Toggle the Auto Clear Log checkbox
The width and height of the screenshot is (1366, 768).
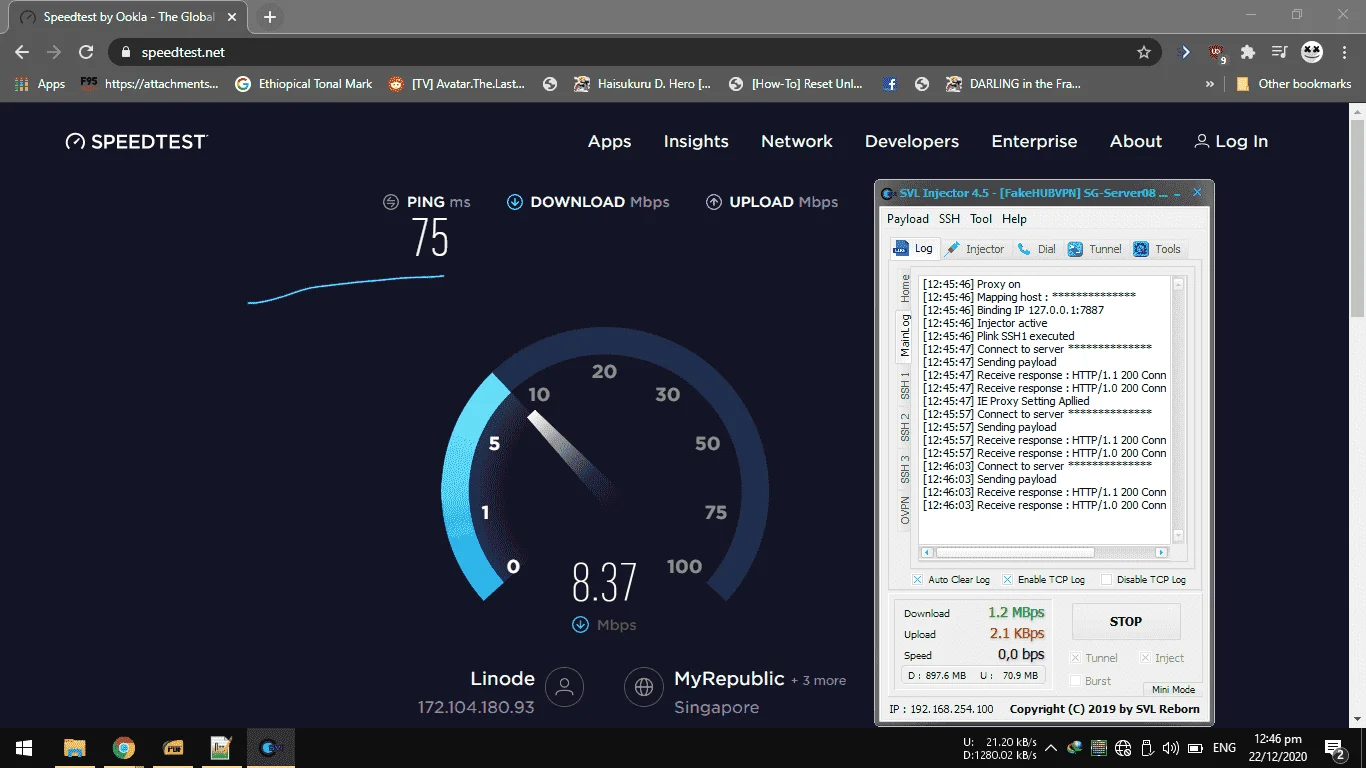coord(917,580)
